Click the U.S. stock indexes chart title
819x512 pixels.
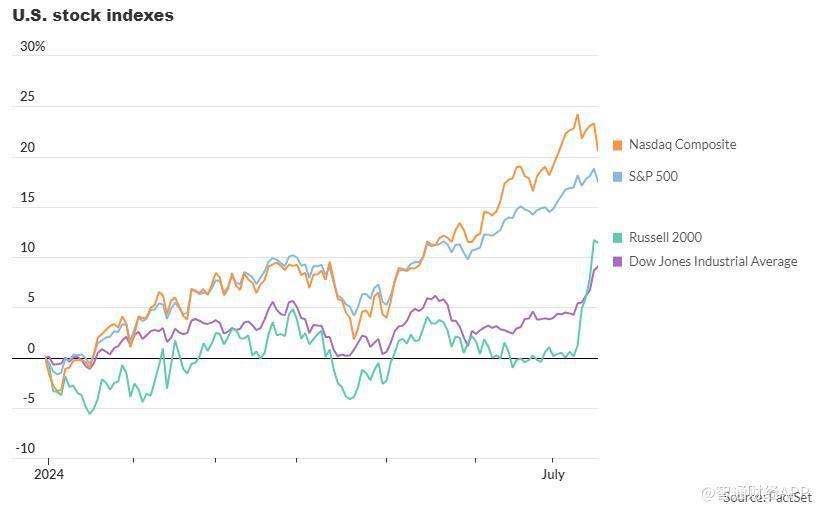coord(93,16)
